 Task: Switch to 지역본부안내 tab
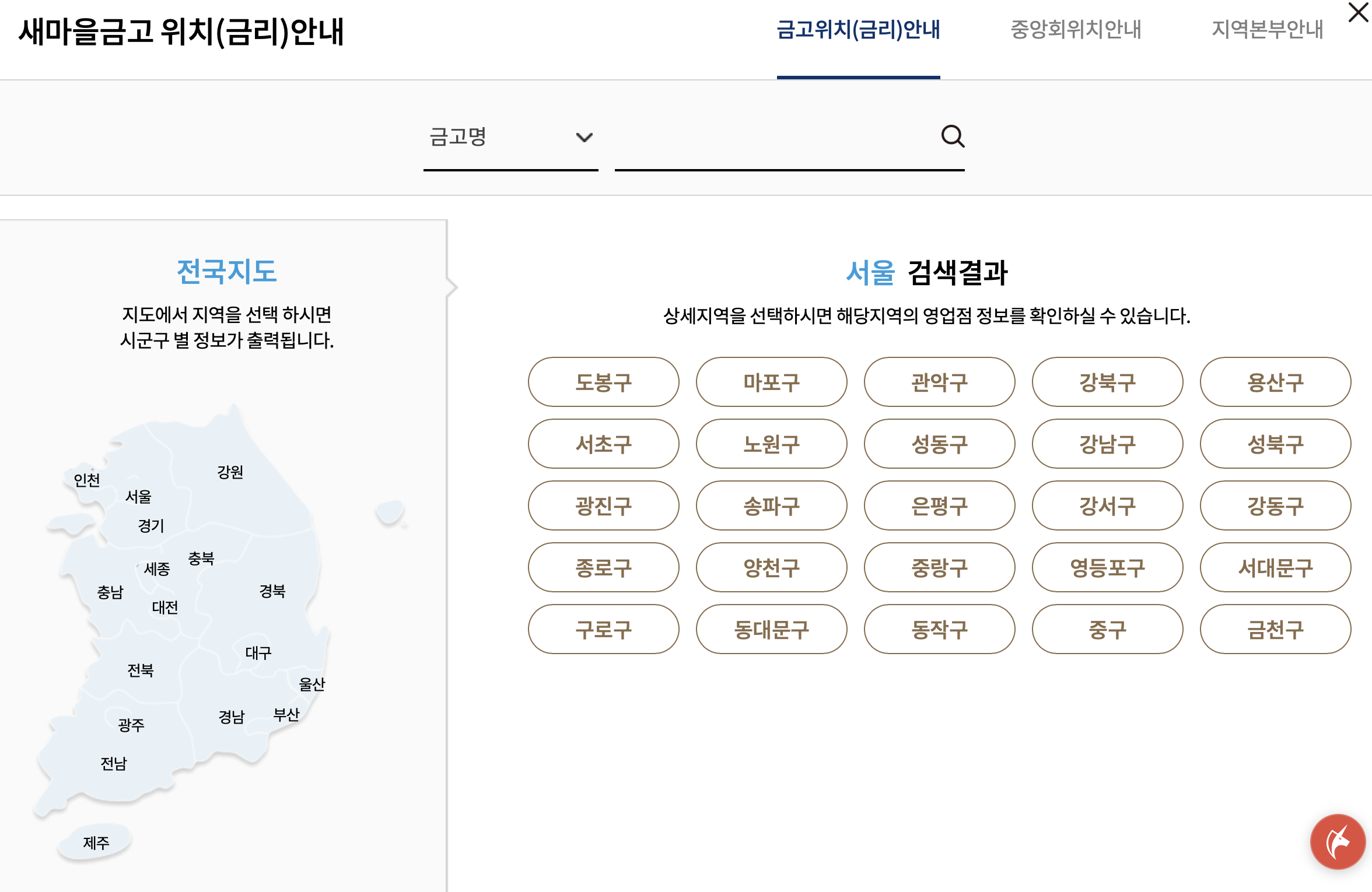(1267, 29)
